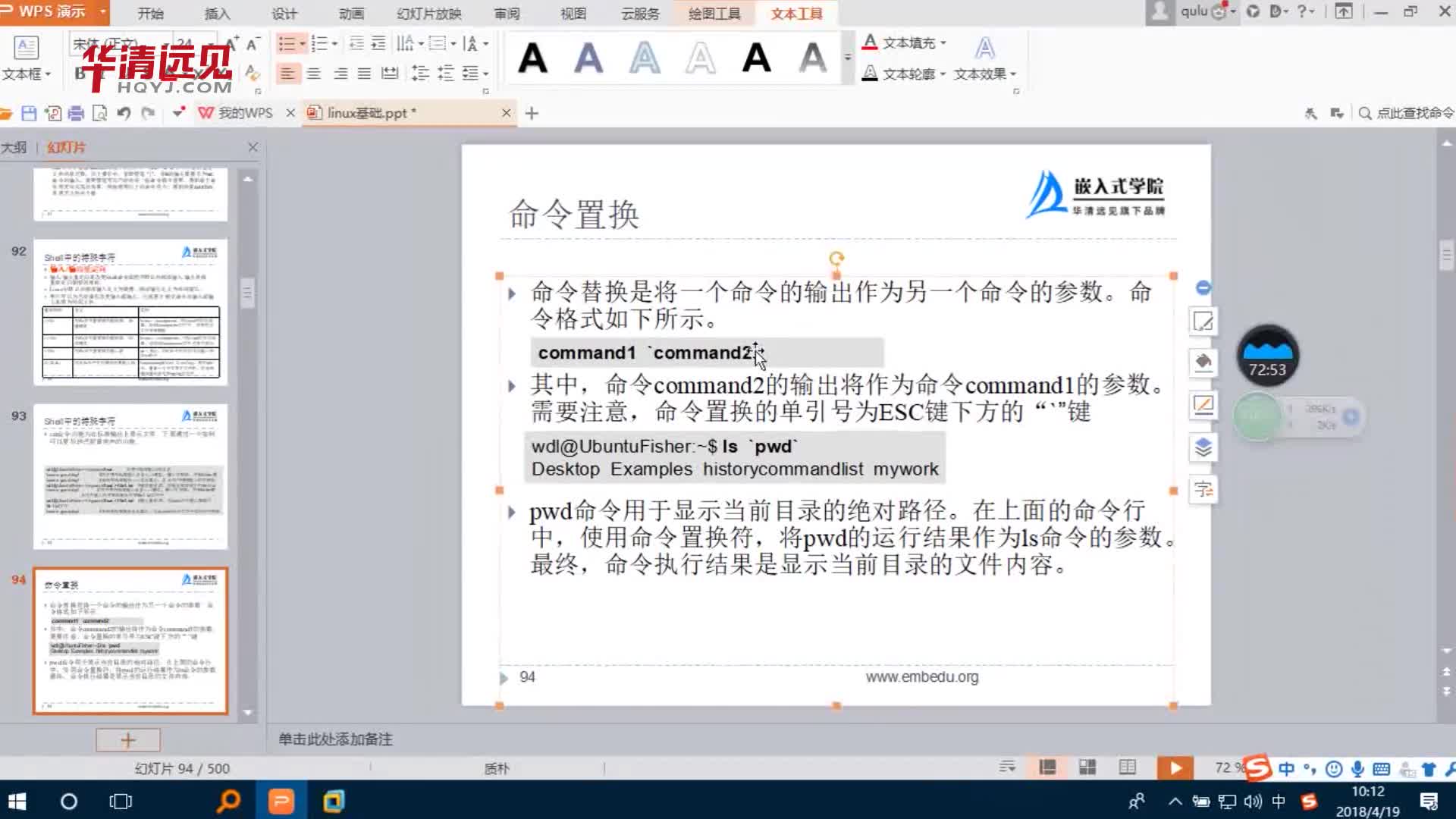Click the print preview icon
The width and height of the screenshot is (1456, 819).
pyautogui.click(x=99, y=114)
